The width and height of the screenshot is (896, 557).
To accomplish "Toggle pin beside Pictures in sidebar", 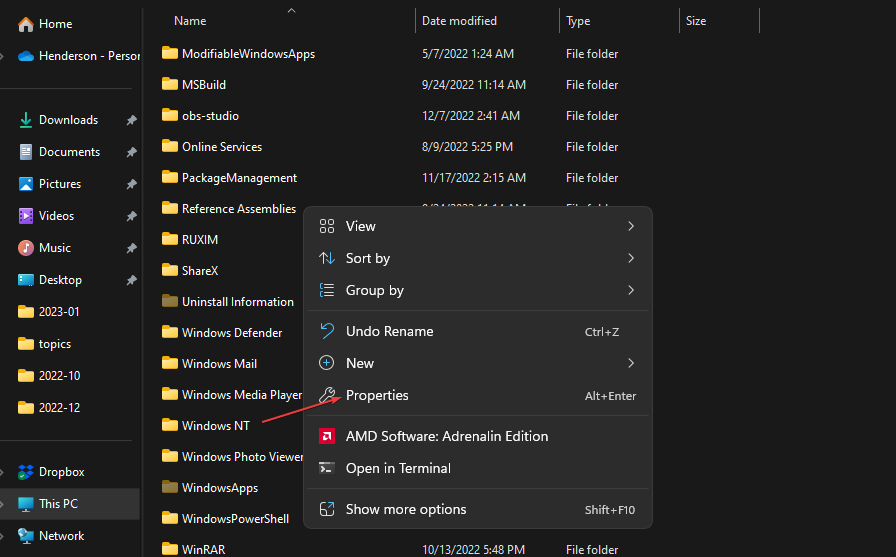I will (x=131, y=184).
